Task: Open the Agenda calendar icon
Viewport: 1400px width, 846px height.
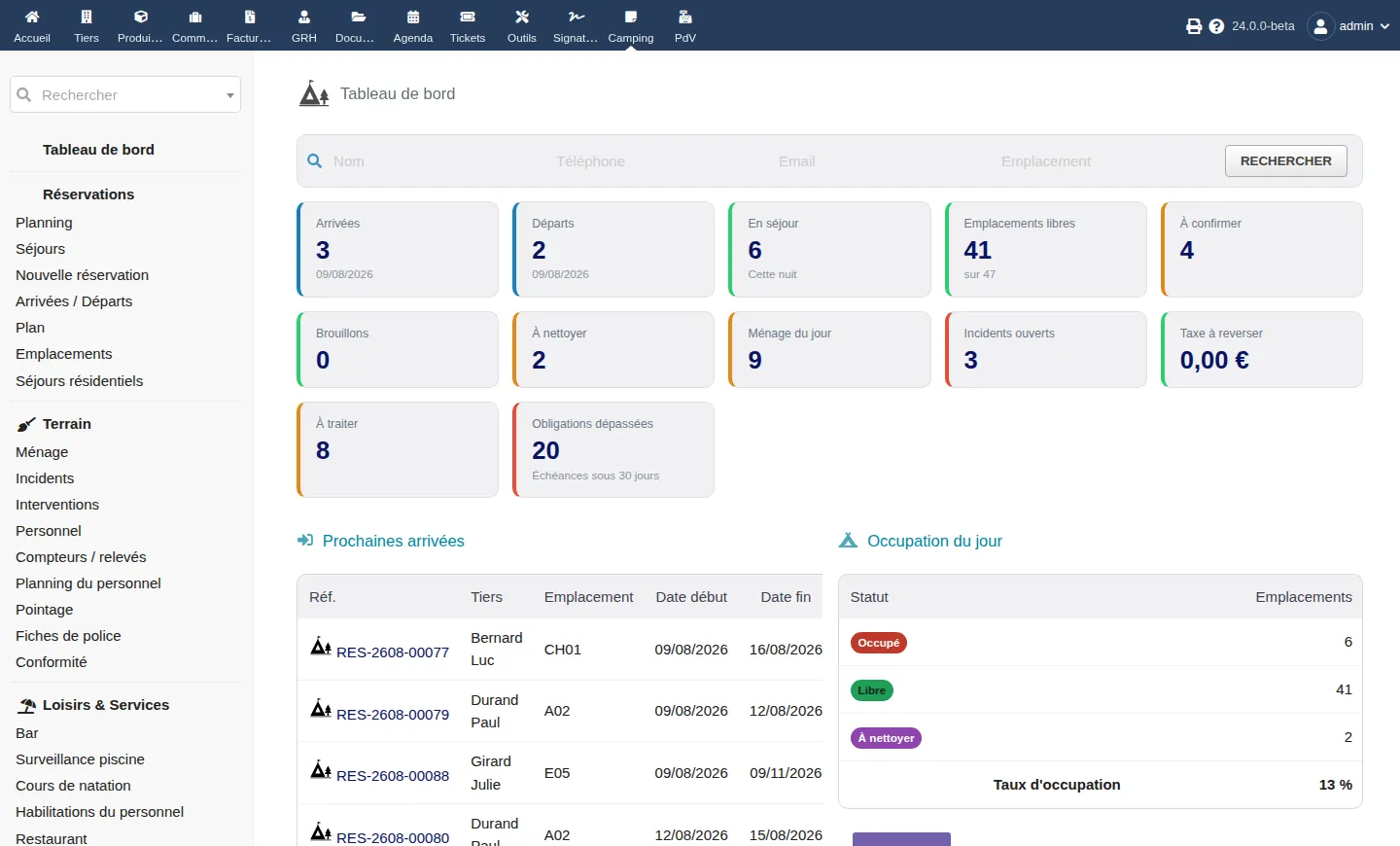Action: [x=413, y=17]
